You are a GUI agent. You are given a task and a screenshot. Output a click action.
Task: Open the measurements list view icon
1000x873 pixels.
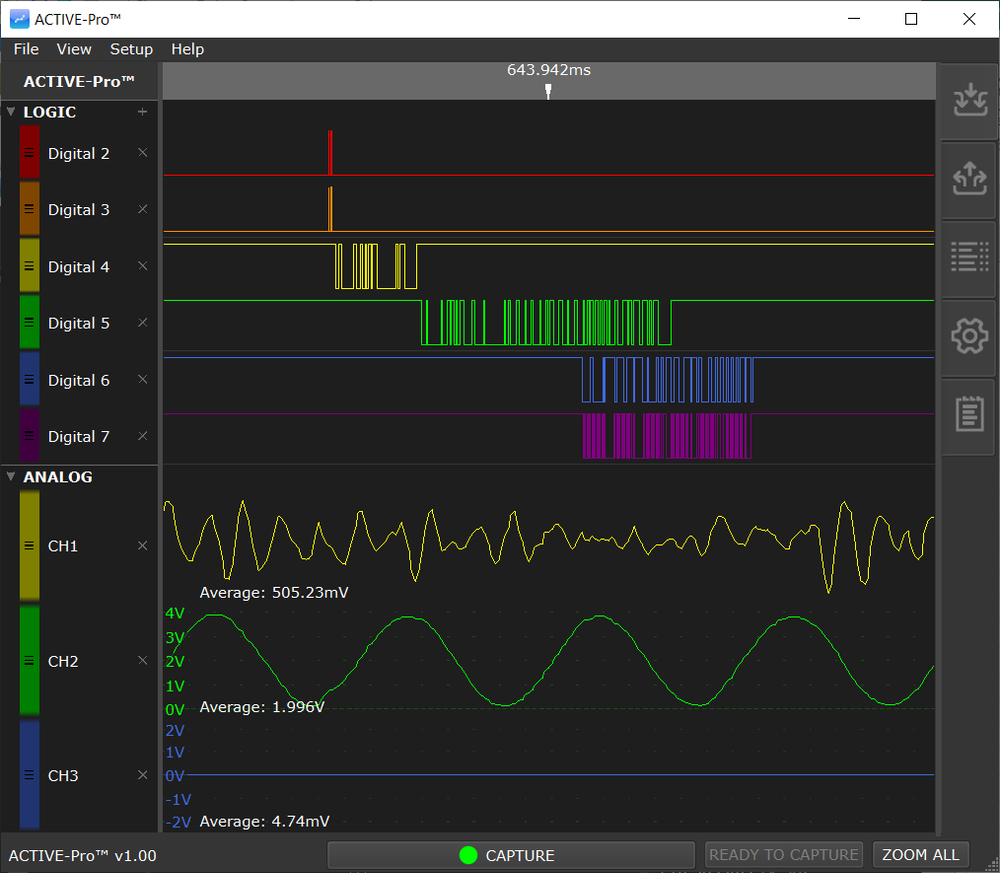(x=968, y=258)
